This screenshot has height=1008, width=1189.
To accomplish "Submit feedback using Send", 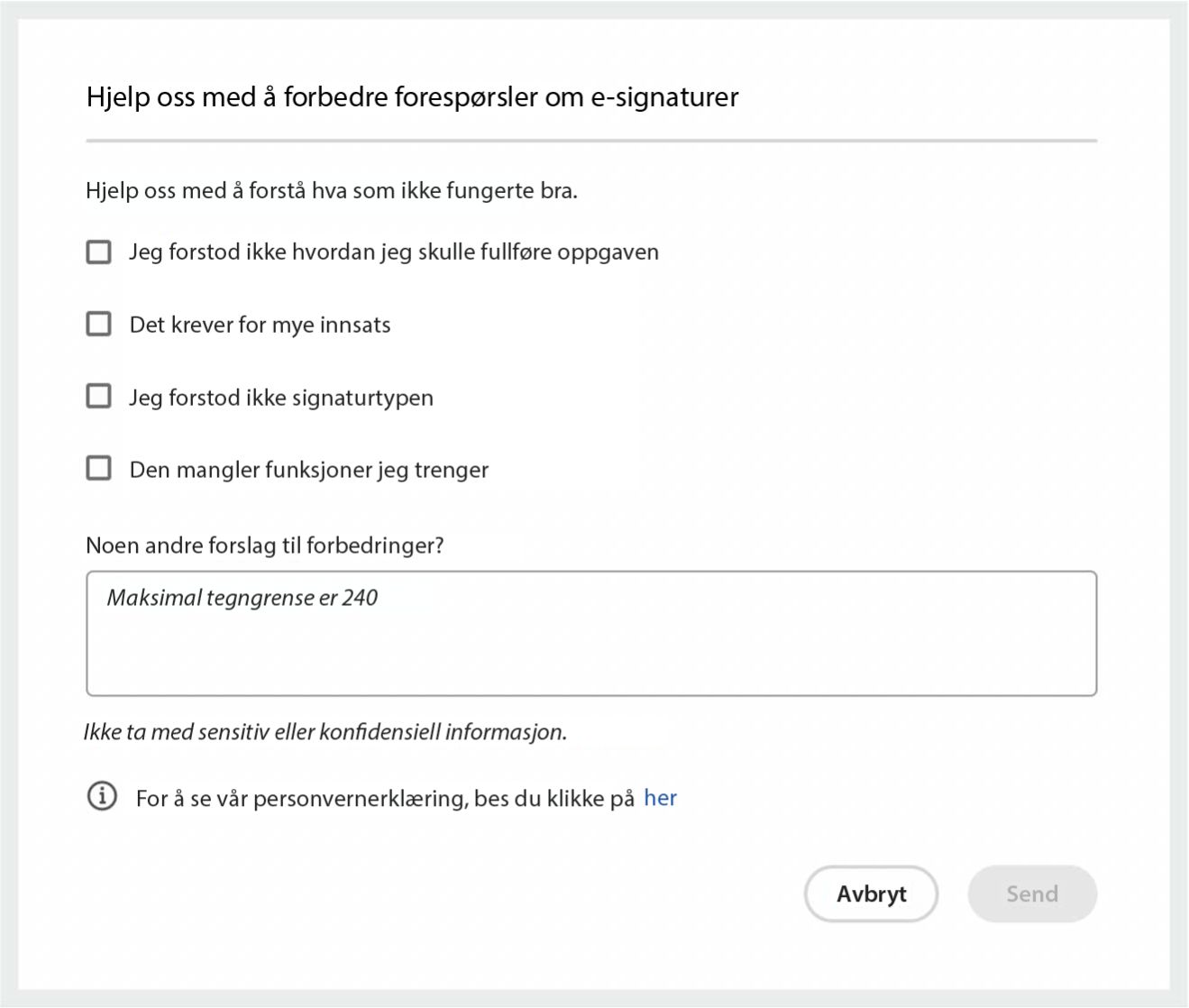I will click(1031, 893).
